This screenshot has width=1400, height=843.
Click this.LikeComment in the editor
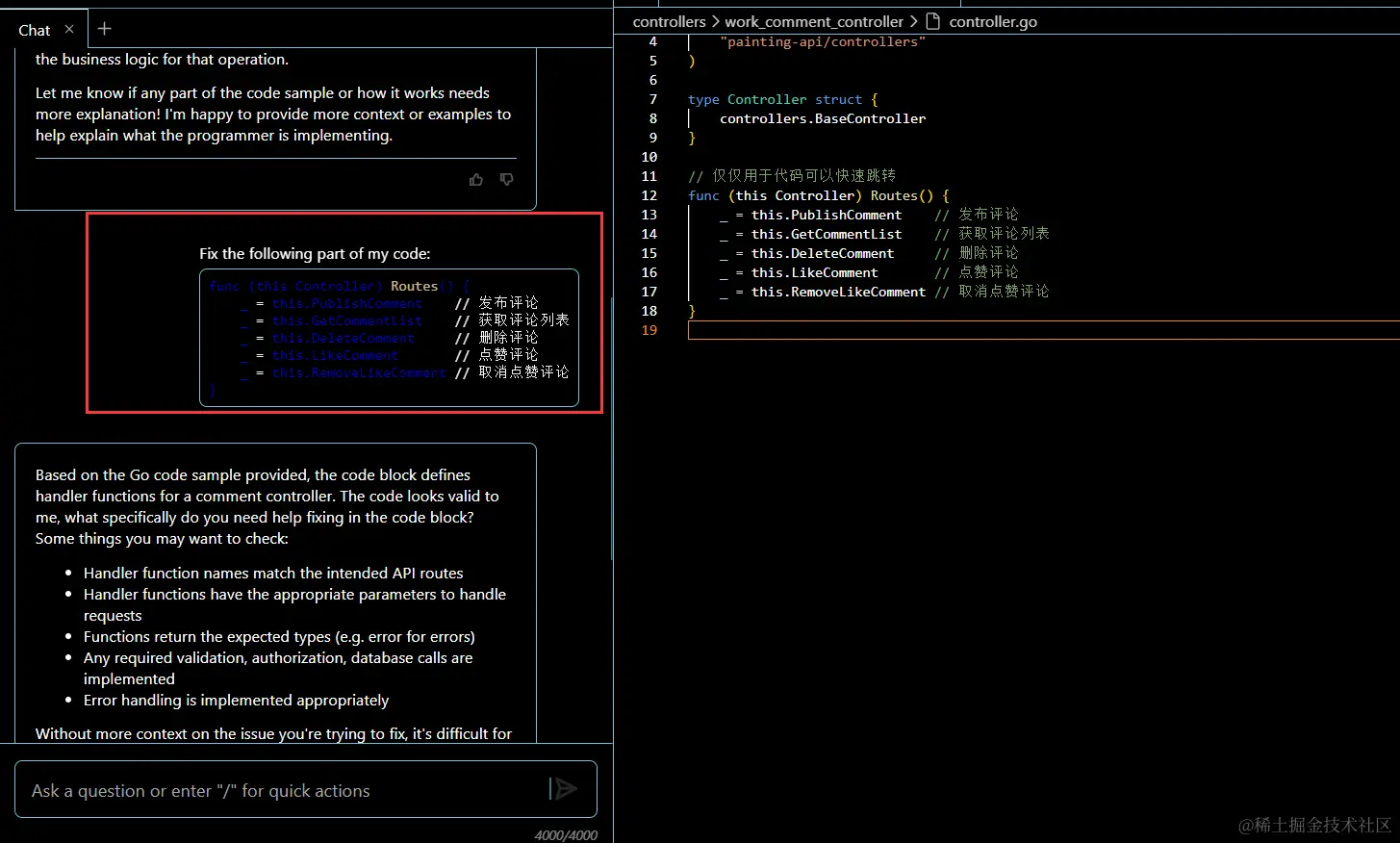coord(815,272)
